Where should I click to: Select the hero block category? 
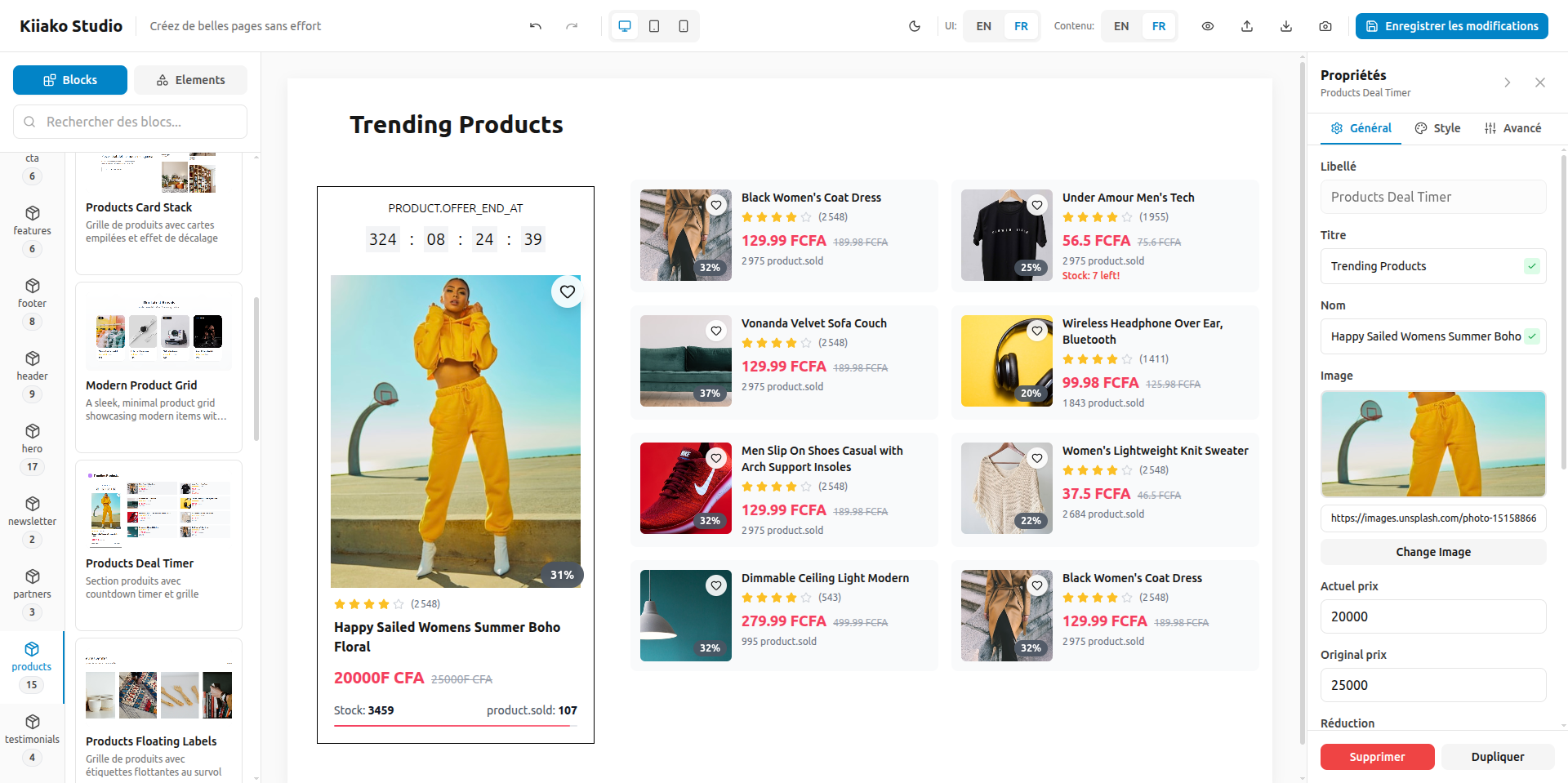tap(32, 449)
